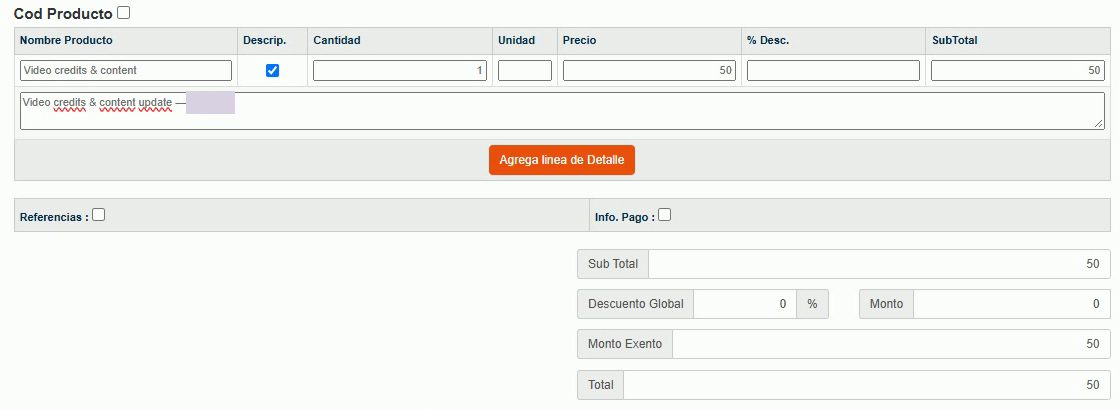Select the SubTotal row input field

1018,71
